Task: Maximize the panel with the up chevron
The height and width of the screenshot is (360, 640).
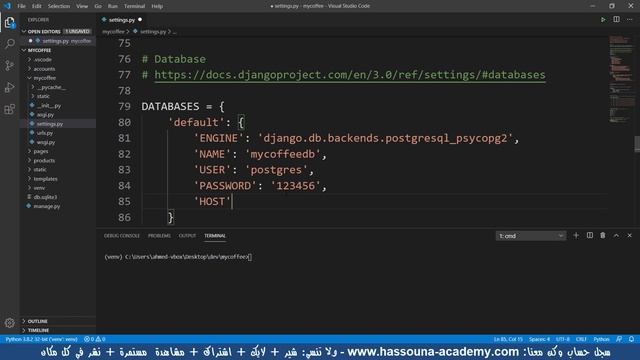Action: pos(616,236)
